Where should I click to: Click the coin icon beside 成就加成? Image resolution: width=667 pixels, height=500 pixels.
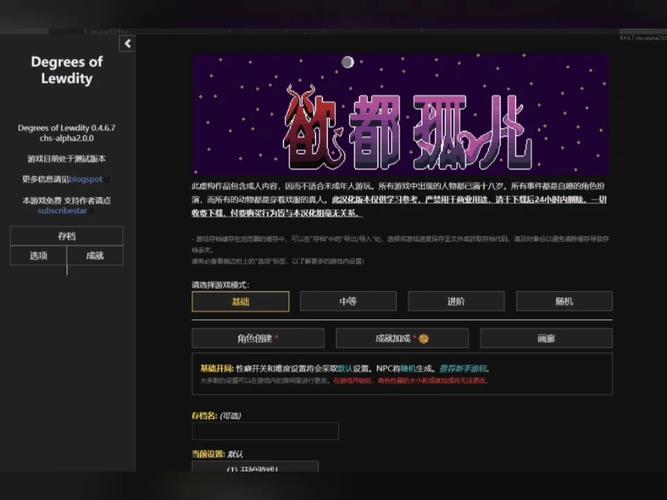point(424,339)
